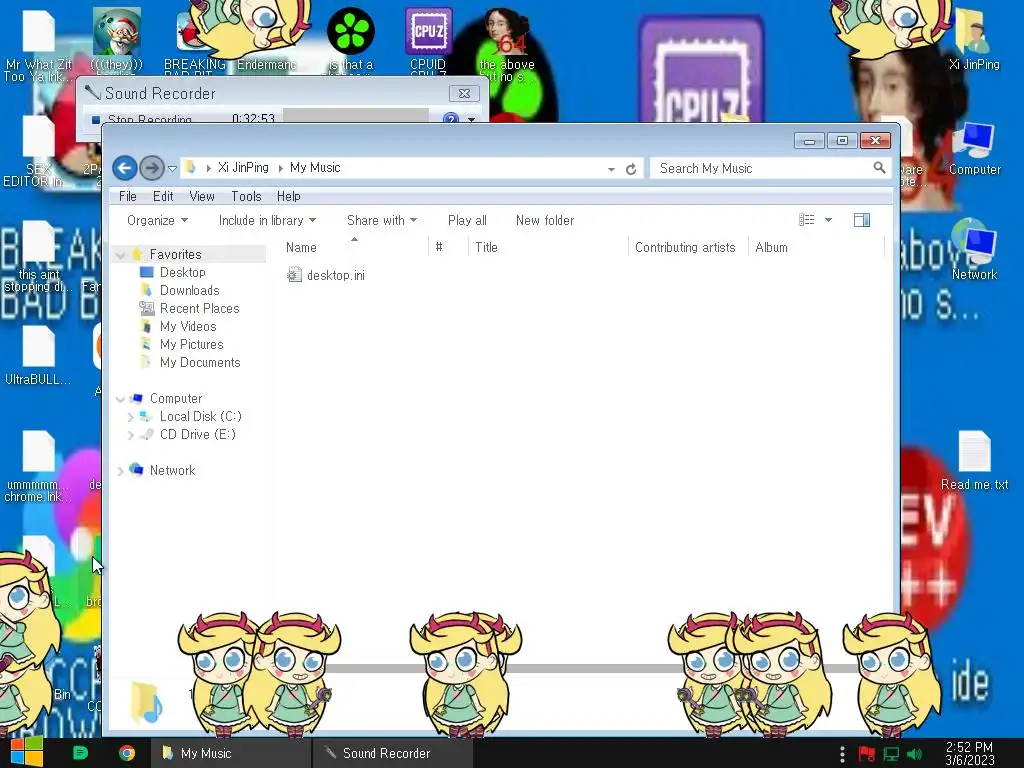Open the Share with dropdown
The width and height of the screenshot is (1024, 768).
(x=382, y=221)
